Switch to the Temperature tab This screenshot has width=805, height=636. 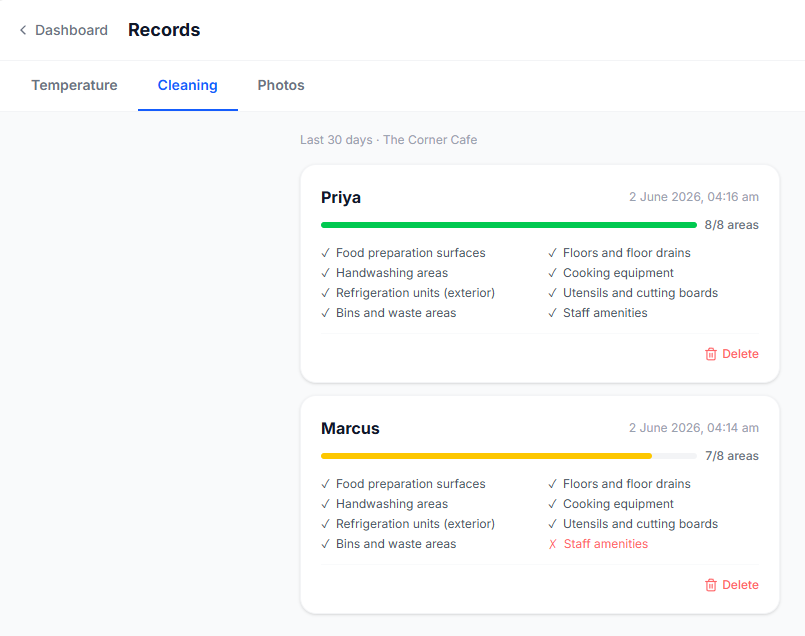[74, 85]
